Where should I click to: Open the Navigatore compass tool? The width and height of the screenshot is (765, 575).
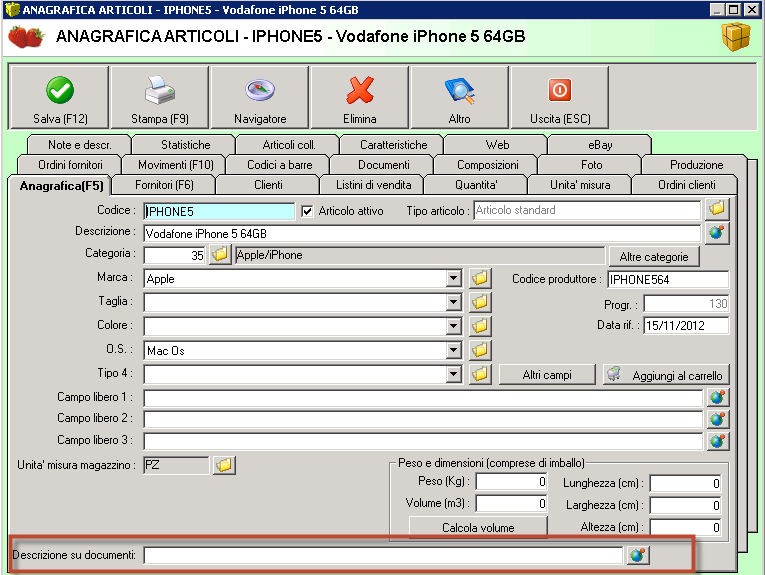tap(260, 98)
